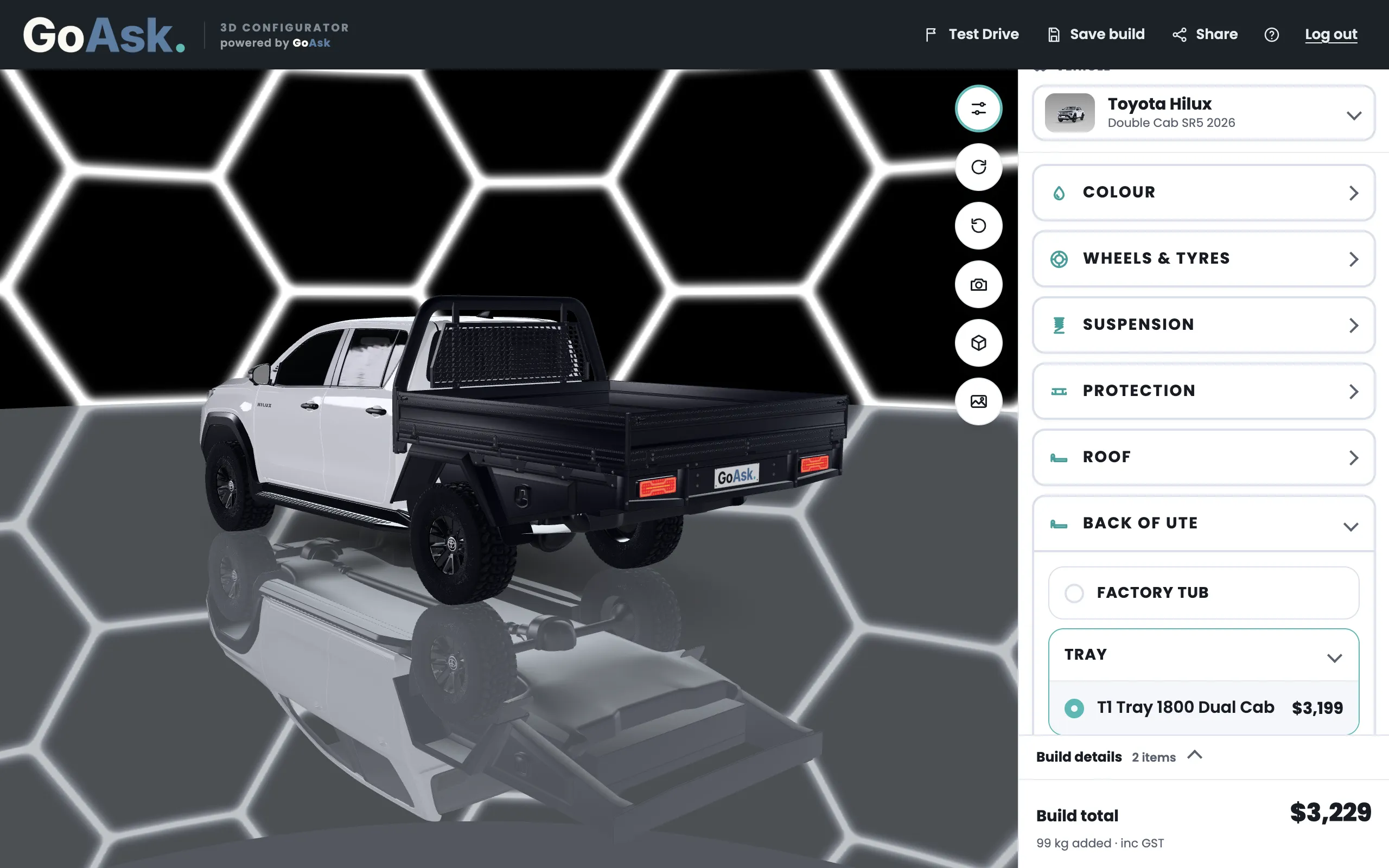Image resolution: width=1389 pixels, height=868 pixels.
Task: Open the ROOF category
Action: [x=1203, y=457]
